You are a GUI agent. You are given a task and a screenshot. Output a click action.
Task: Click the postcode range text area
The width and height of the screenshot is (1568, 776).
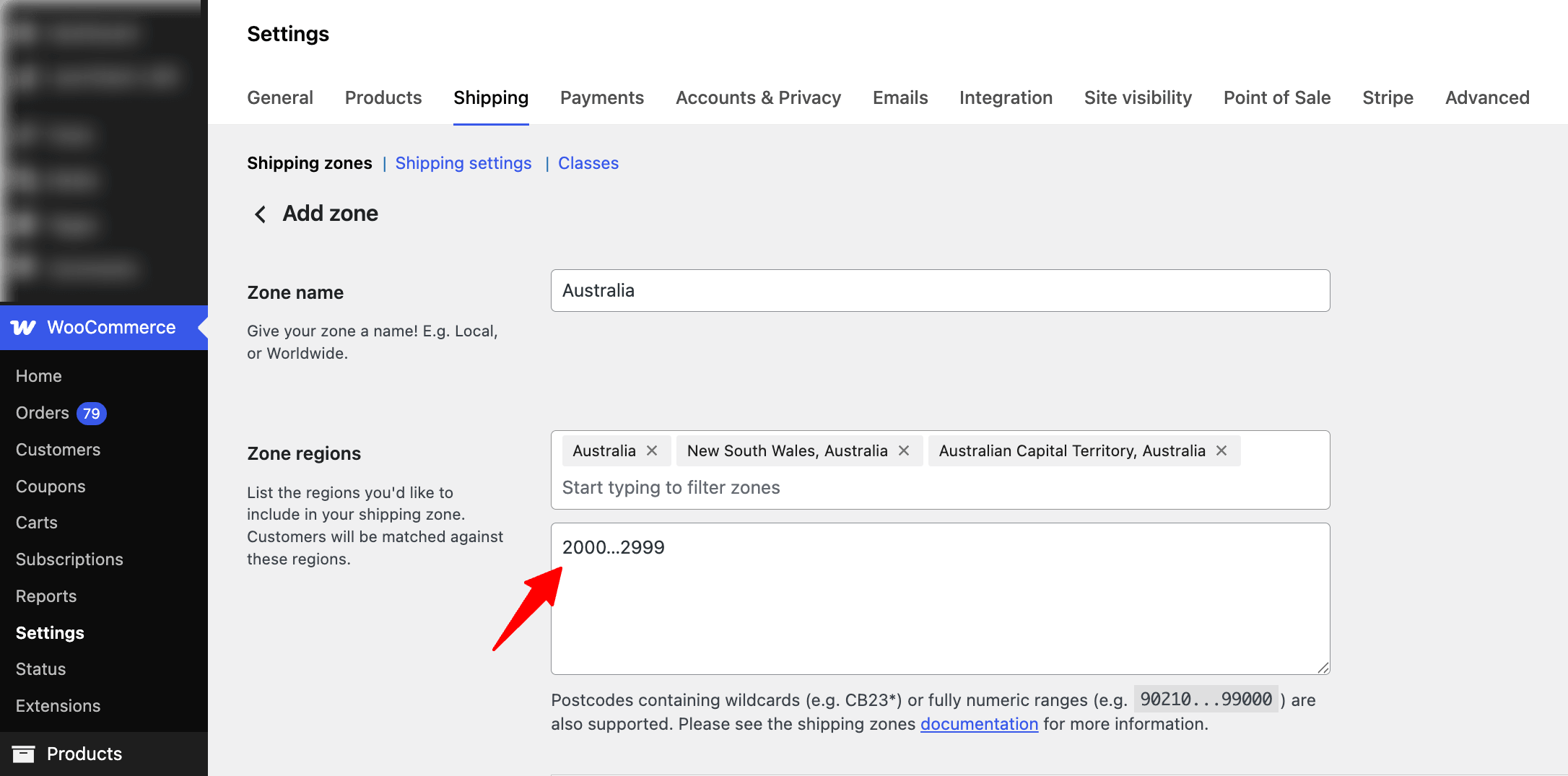(938, 599)
